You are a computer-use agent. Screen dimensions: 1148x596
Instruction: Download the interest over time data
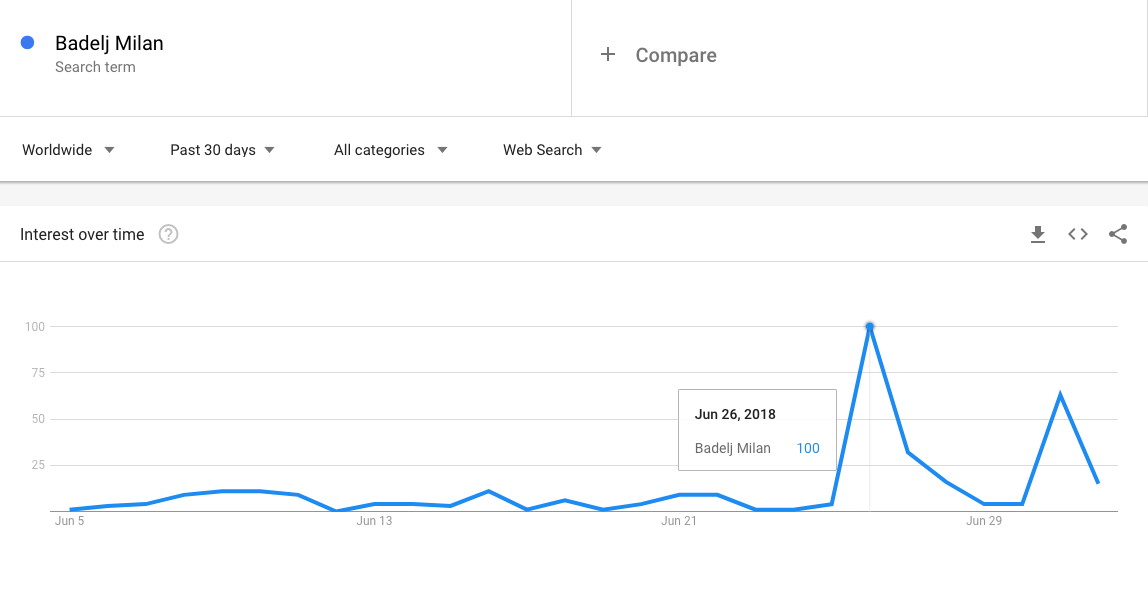[x=1037, y=234]
